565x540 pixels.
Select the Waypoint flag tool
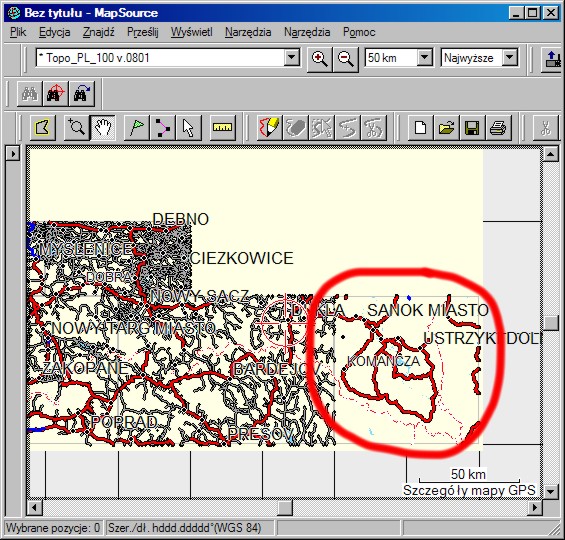137,127
